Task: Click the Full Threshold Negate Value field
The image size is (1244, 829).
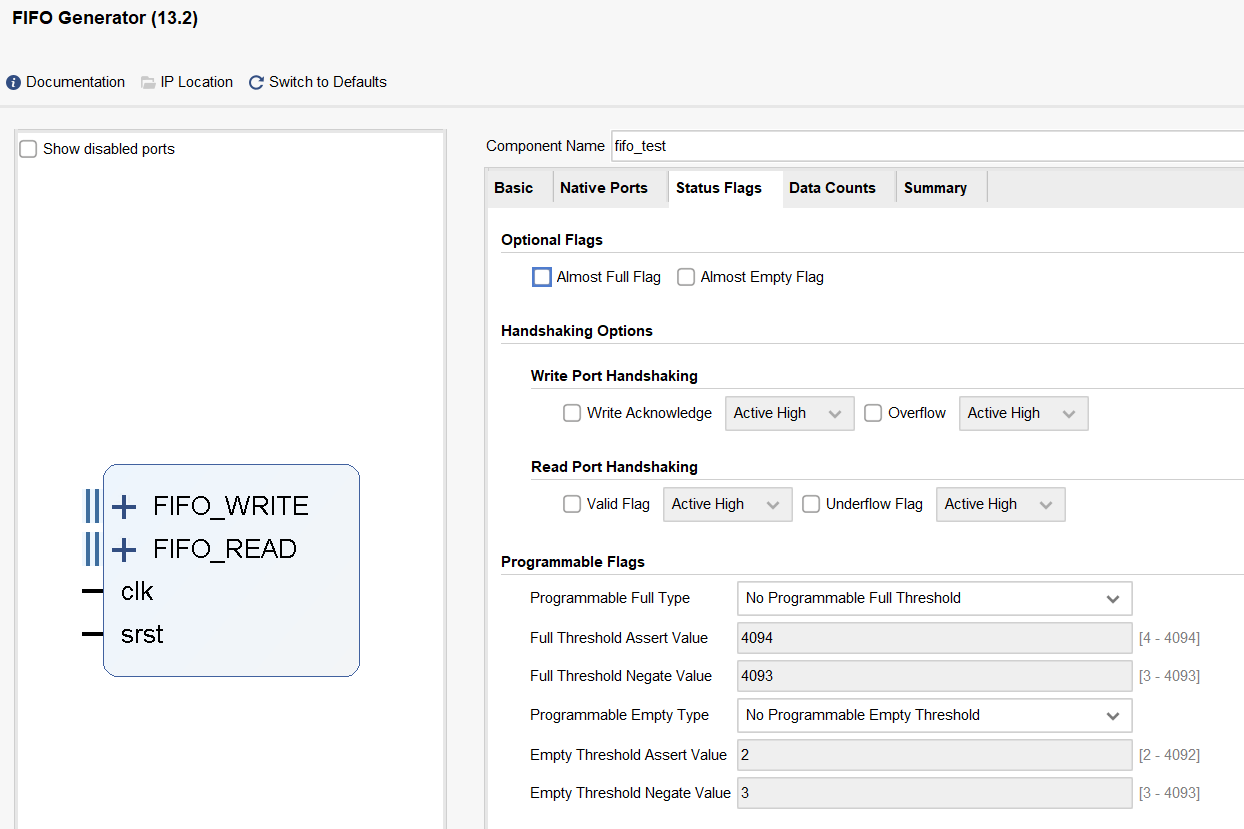Action: (935, 676)
